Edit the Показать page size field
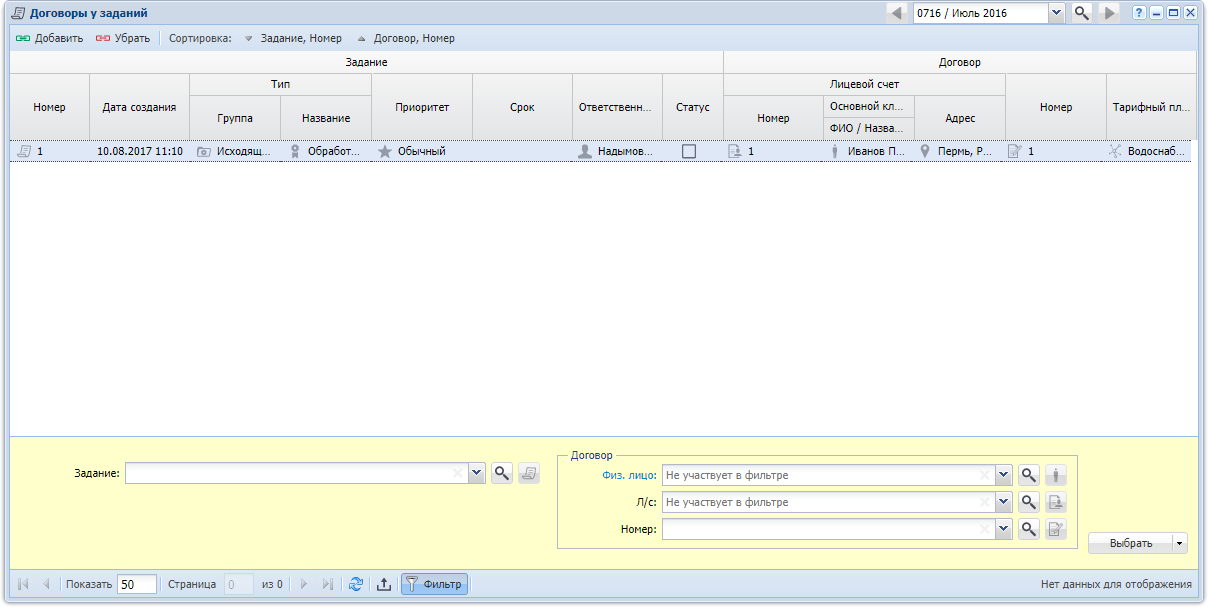 (137, 584)
